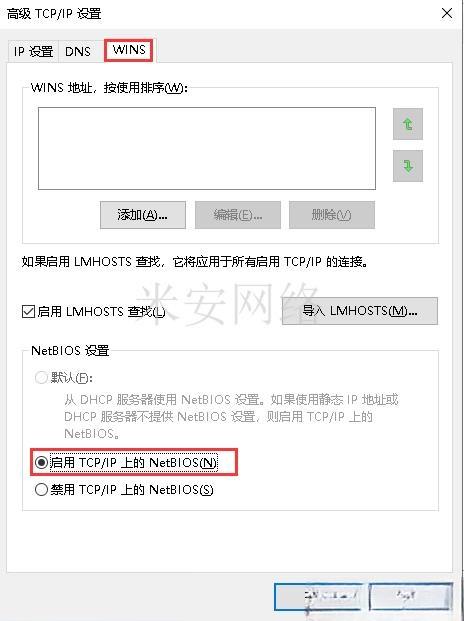The width and height of the screenshot is (464, 621).
Task: Open the DNS tab
Action: pos(78,51)
